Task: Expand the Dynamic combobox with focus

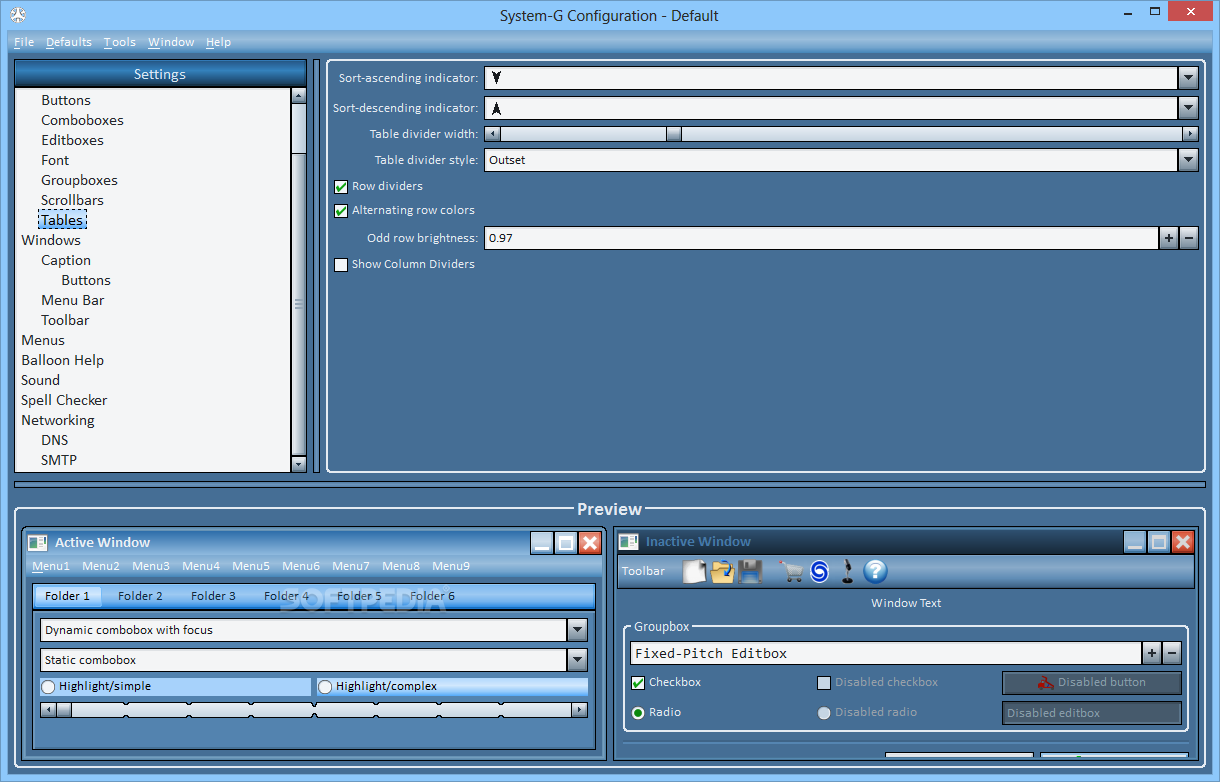Action: [x=577, y=630]
